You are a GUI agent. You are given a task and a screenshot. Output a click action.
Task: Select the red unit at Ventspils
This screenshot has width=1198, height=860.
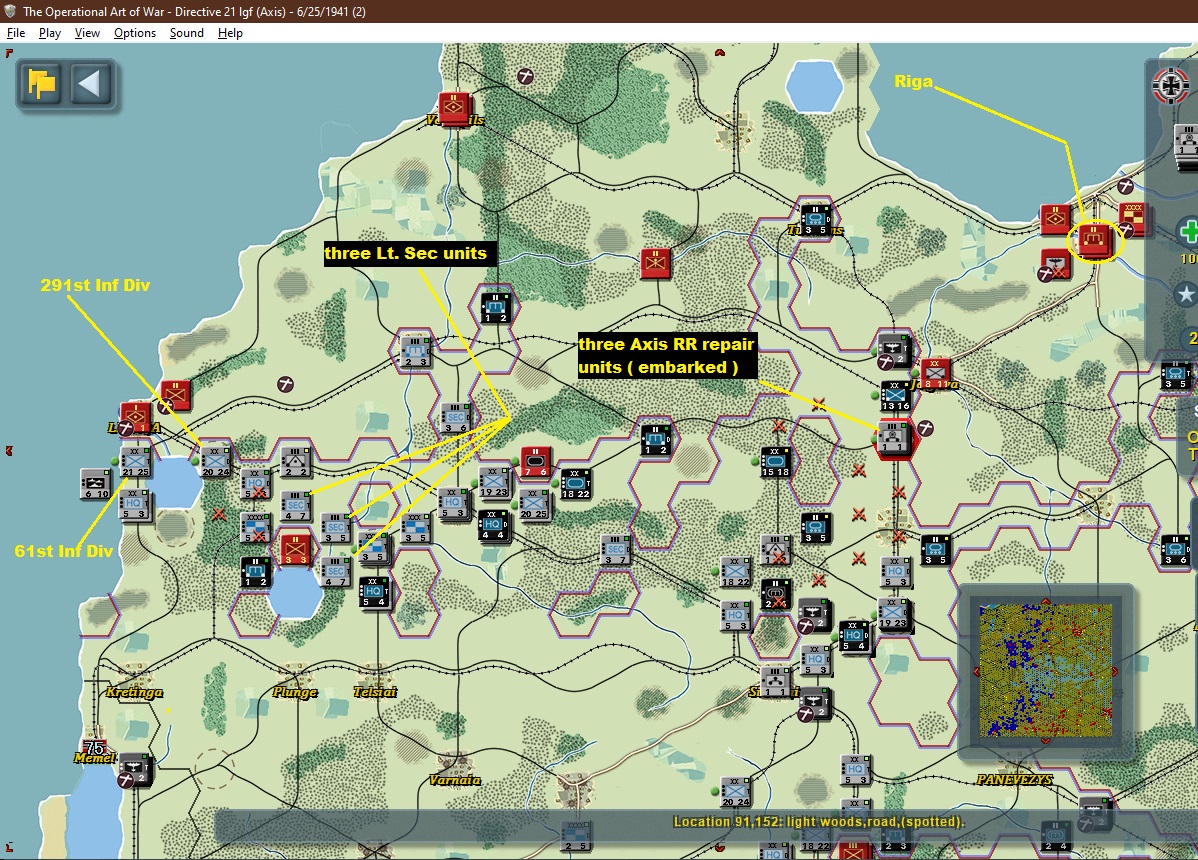[x=454, y=108]
